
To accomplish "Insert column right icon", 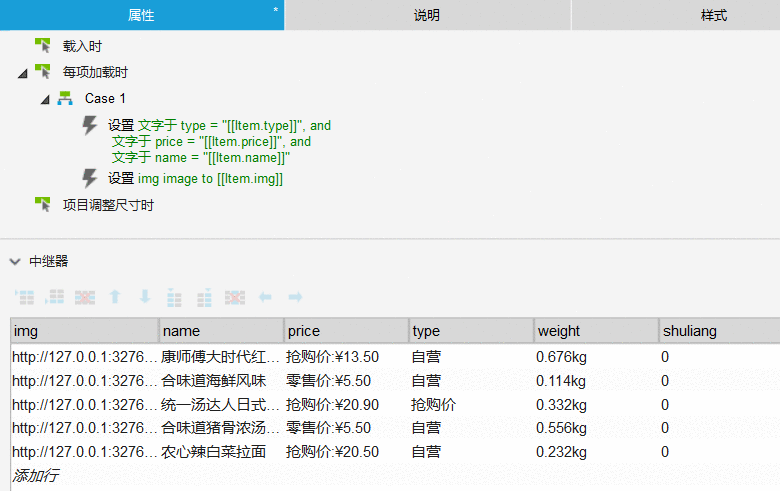I will coord(204,297).
